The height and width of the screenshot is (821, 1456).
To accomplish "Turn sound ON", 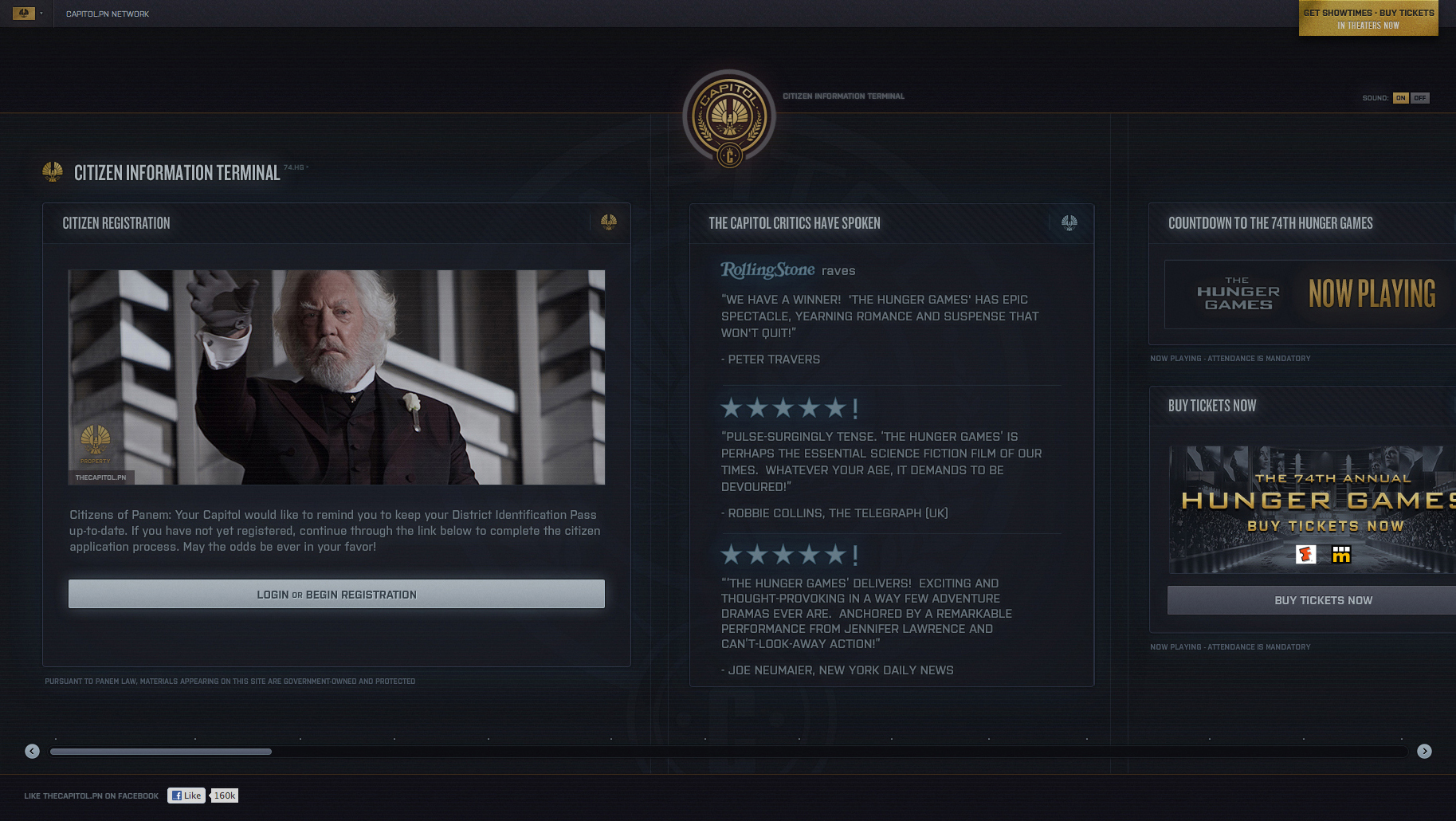I will click(1401, 98).
